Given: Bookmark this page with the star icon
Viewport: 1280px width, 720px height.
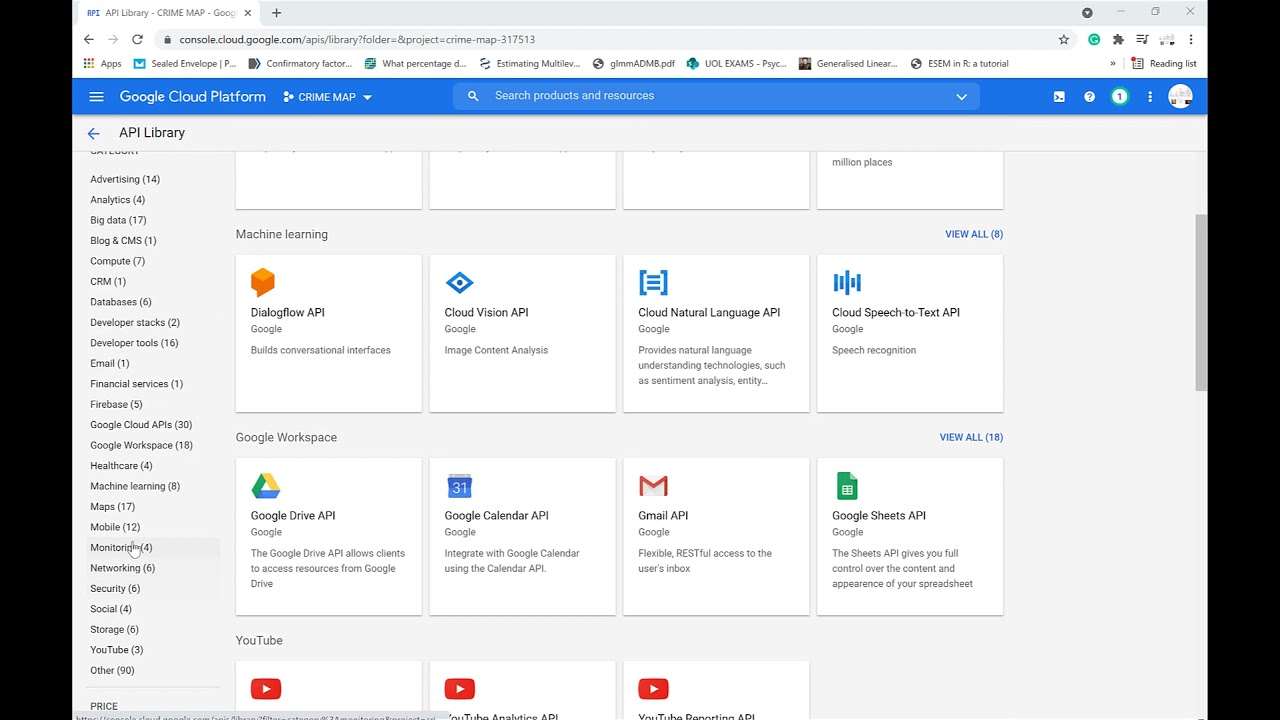Looking at the screenshot, I should (1063, 39).
